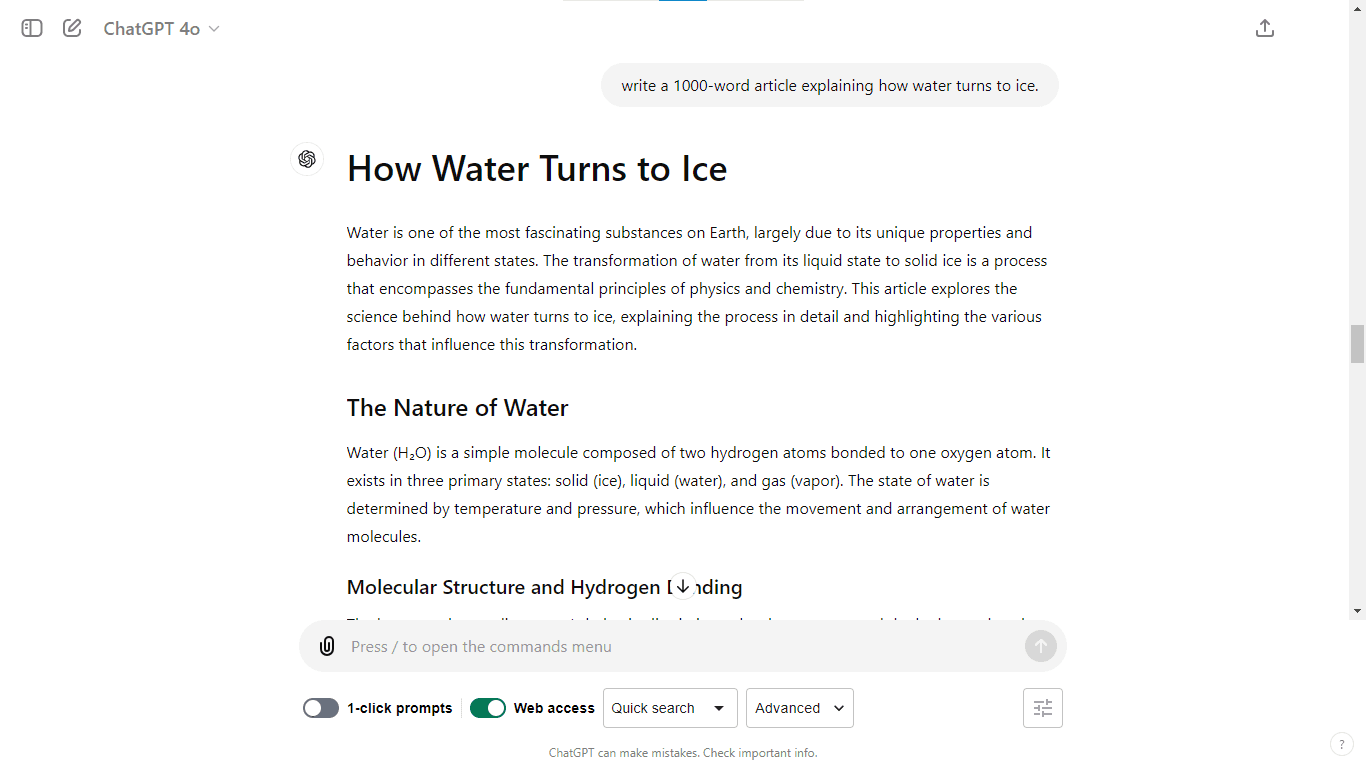Open the question mark help icon

(1342, 744)
